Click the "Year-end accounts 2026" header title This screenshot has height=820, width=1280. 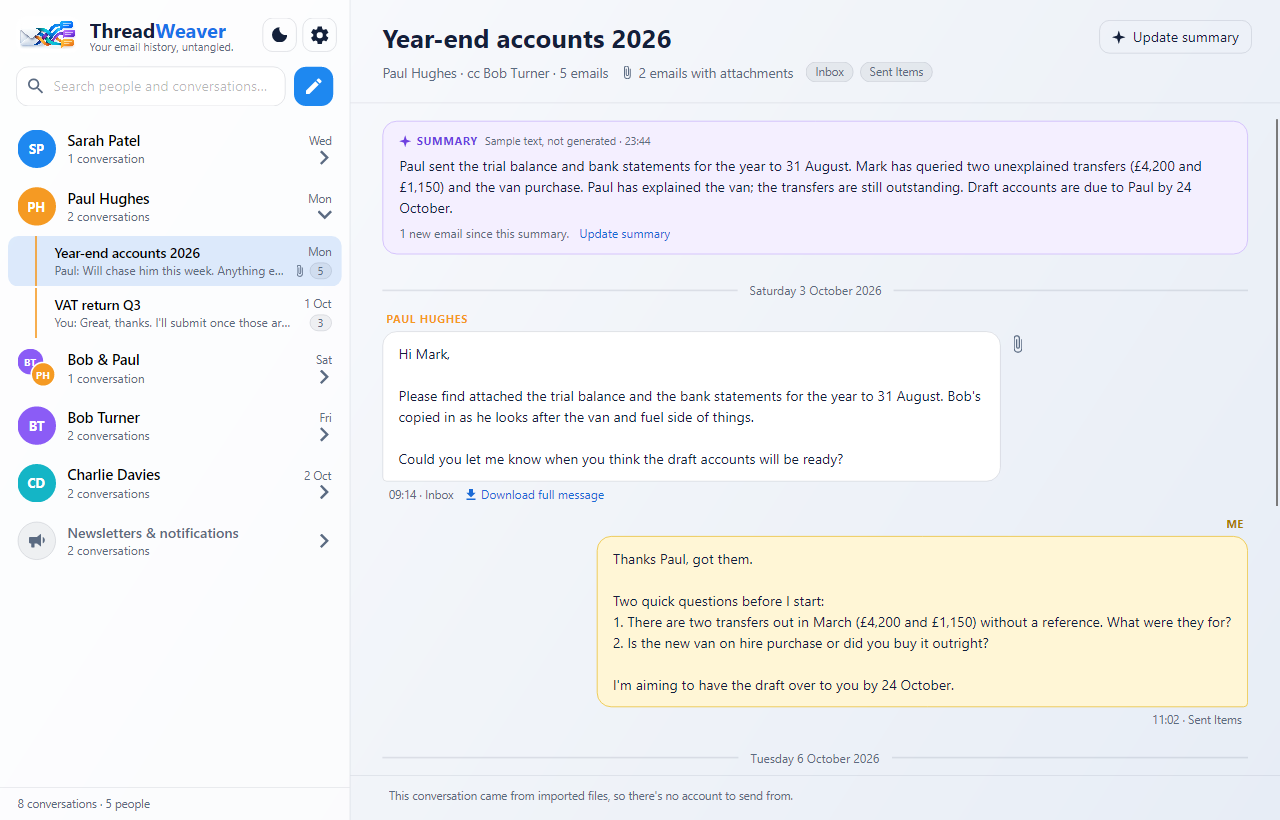click(x=527, y=39)
